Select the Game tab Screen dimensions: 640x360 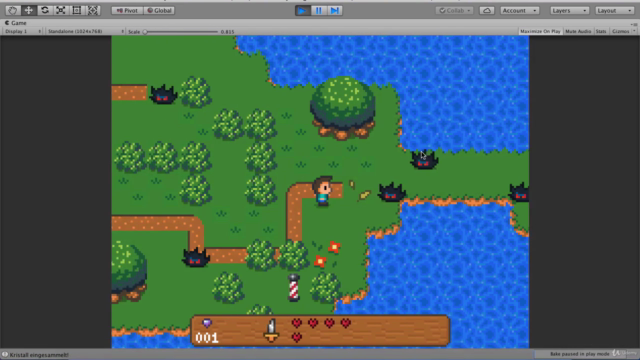pos(16,23)
